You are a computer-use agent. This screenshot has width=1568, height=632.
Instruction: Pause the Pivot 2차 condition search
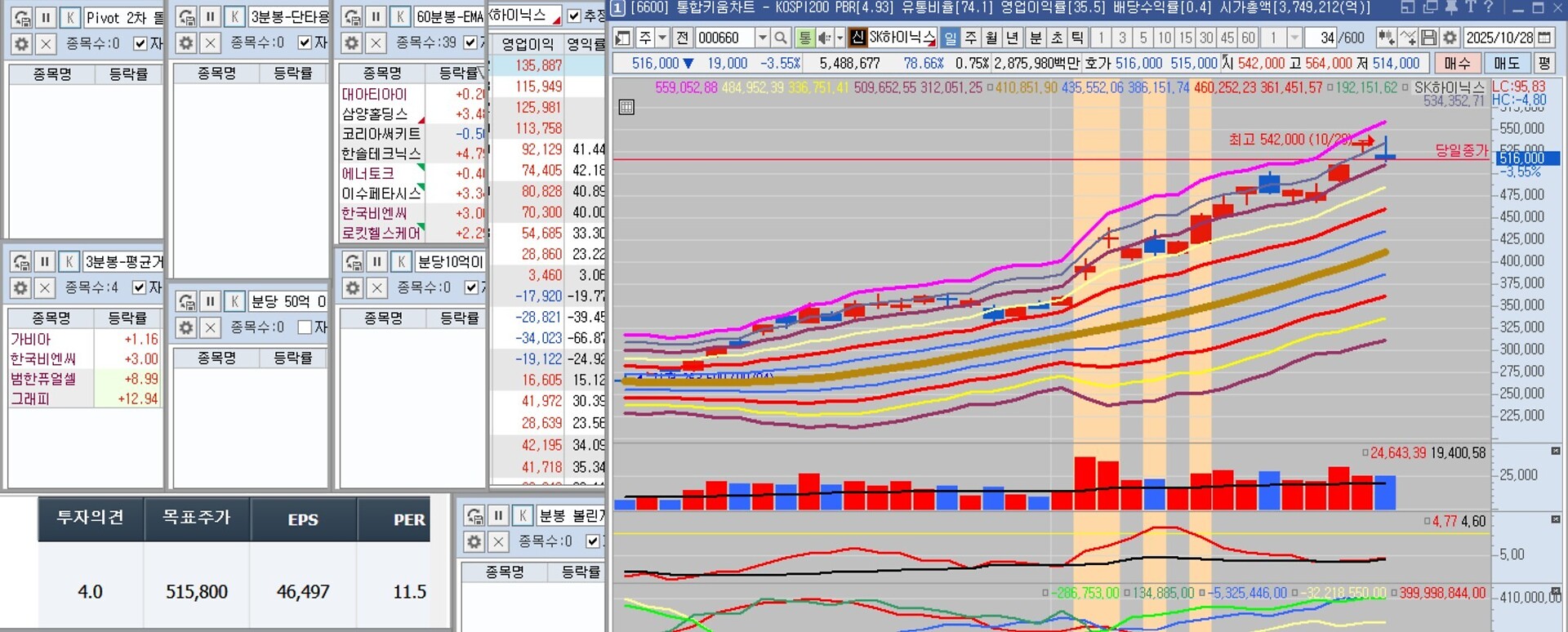(x=46, y=17)
